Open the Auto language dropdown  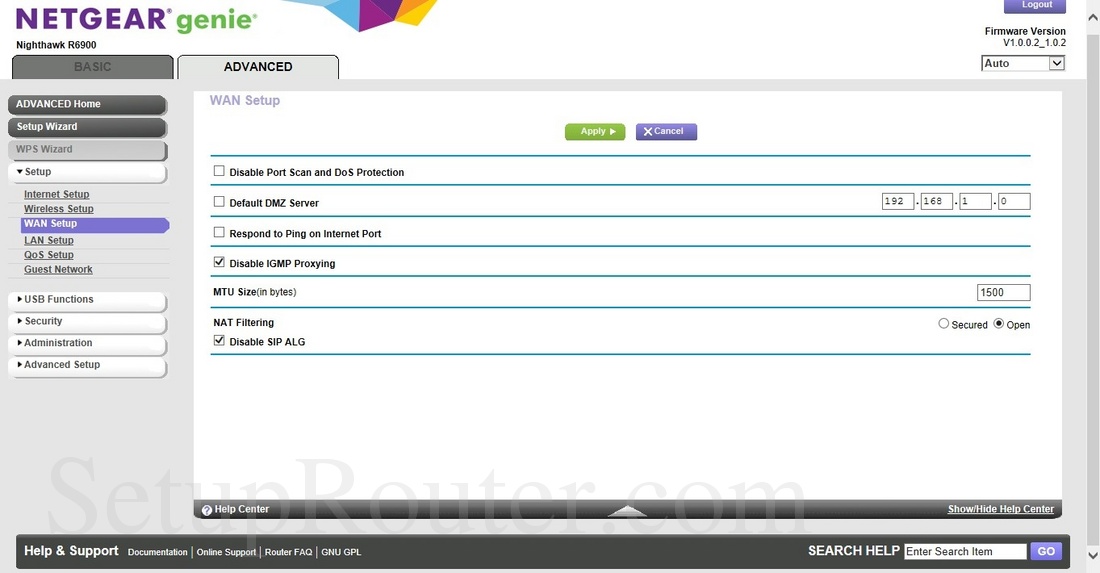click(1023, 63)
